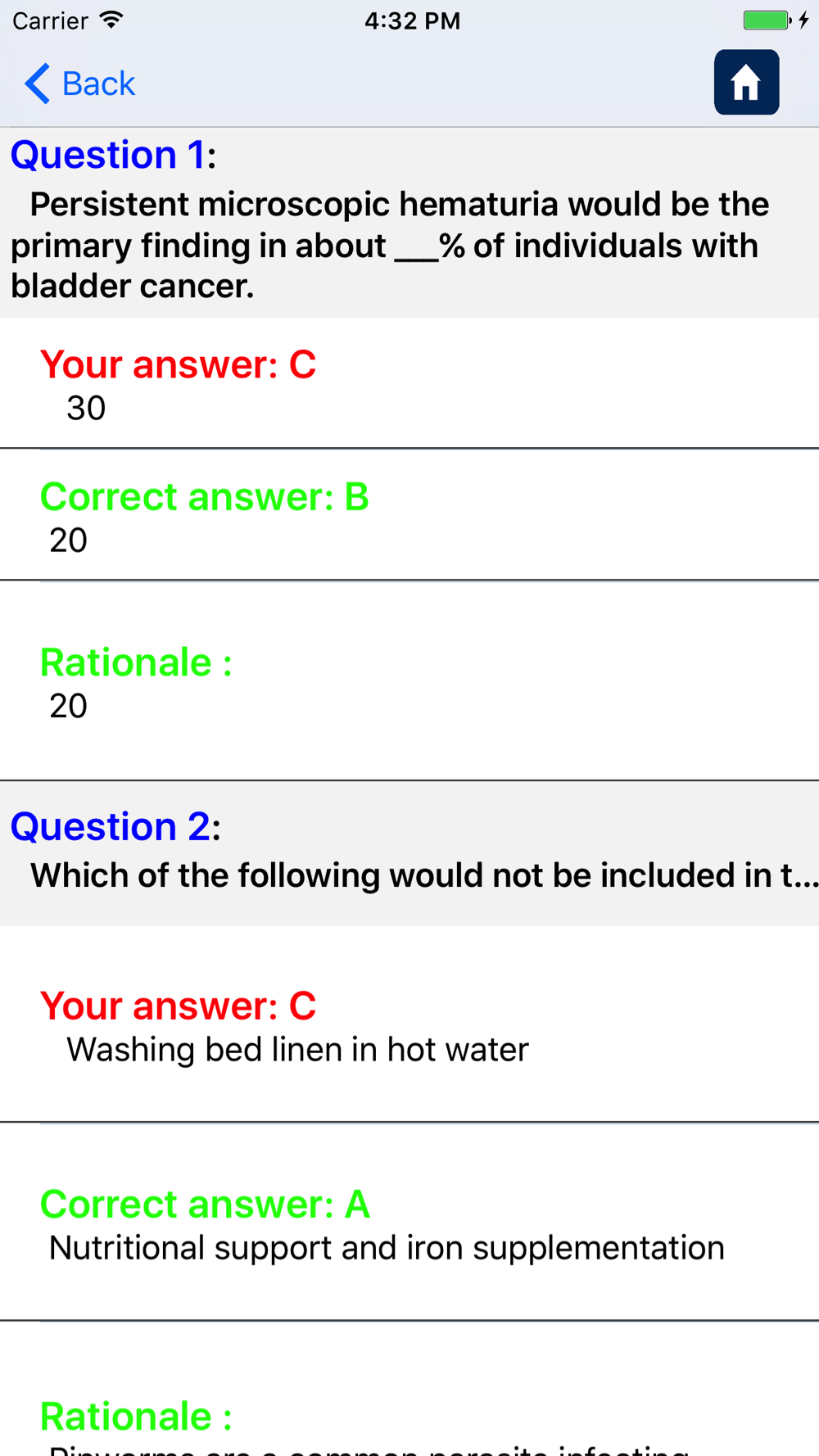Screen dimensions: 819x1456
Task: Tap the battery indicator icon
Action: tap(767, 20)
